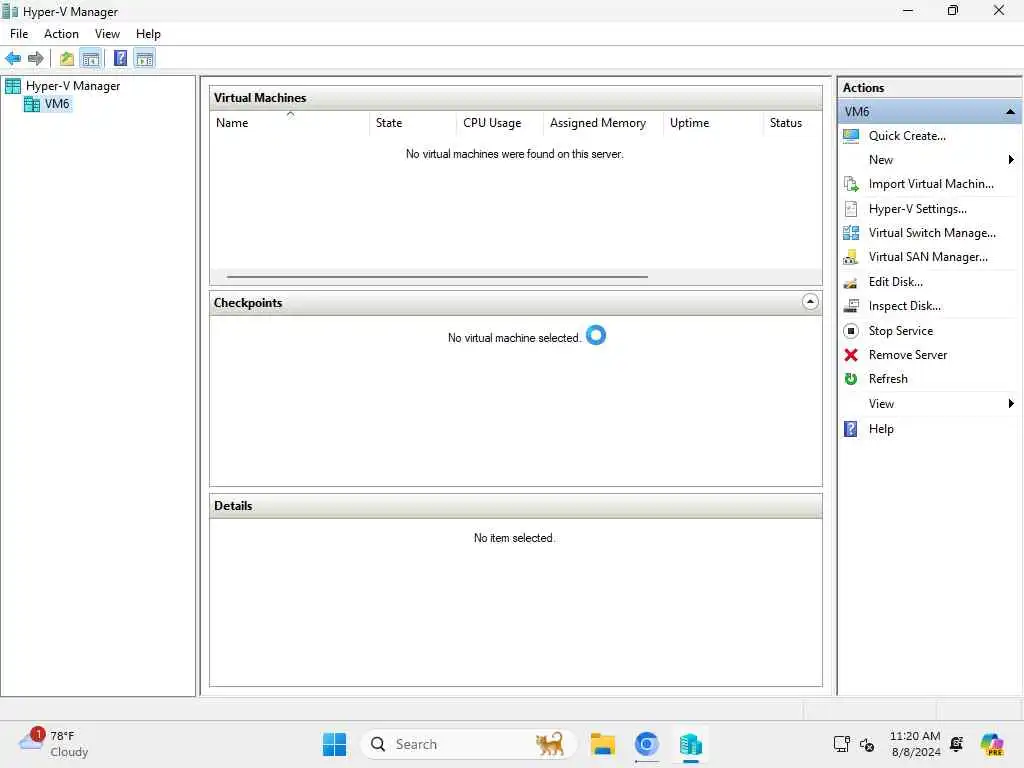The width and height of the screenshot is (1024, 768).
Task: Click the Inspect Disk icon
Action: [x=851, y=306]
